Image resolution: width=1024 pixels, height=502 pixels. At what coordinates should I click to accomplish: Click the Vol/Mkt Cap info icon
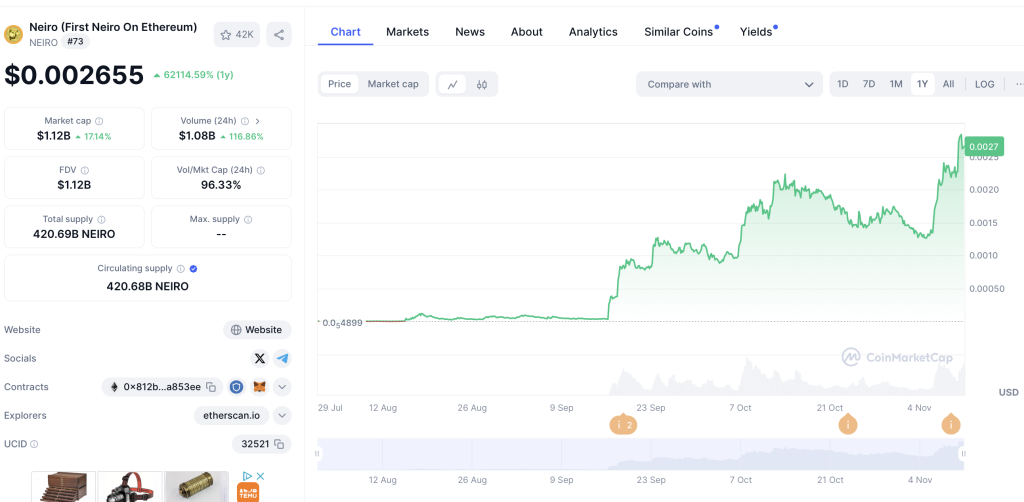[x=261, y=170]
